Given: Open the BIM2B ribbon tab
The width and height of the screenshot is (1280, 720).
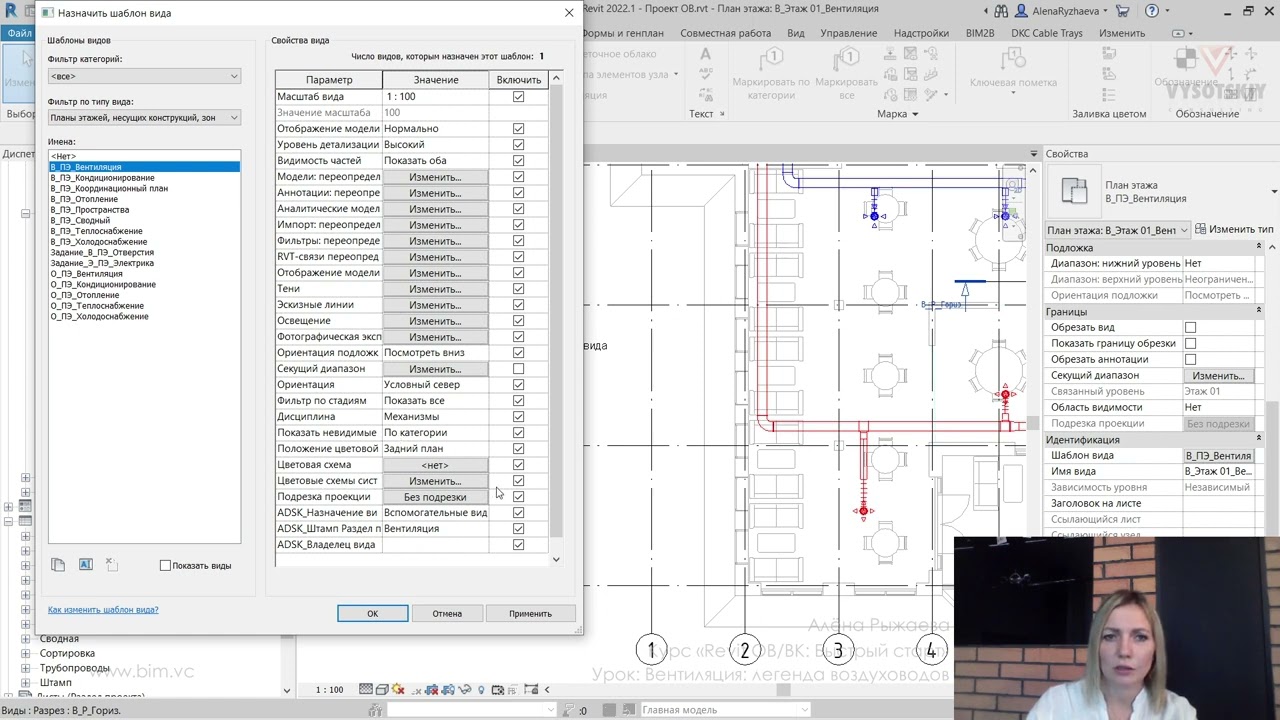Looking at the screenshot, I should click(x=980, y=33).
